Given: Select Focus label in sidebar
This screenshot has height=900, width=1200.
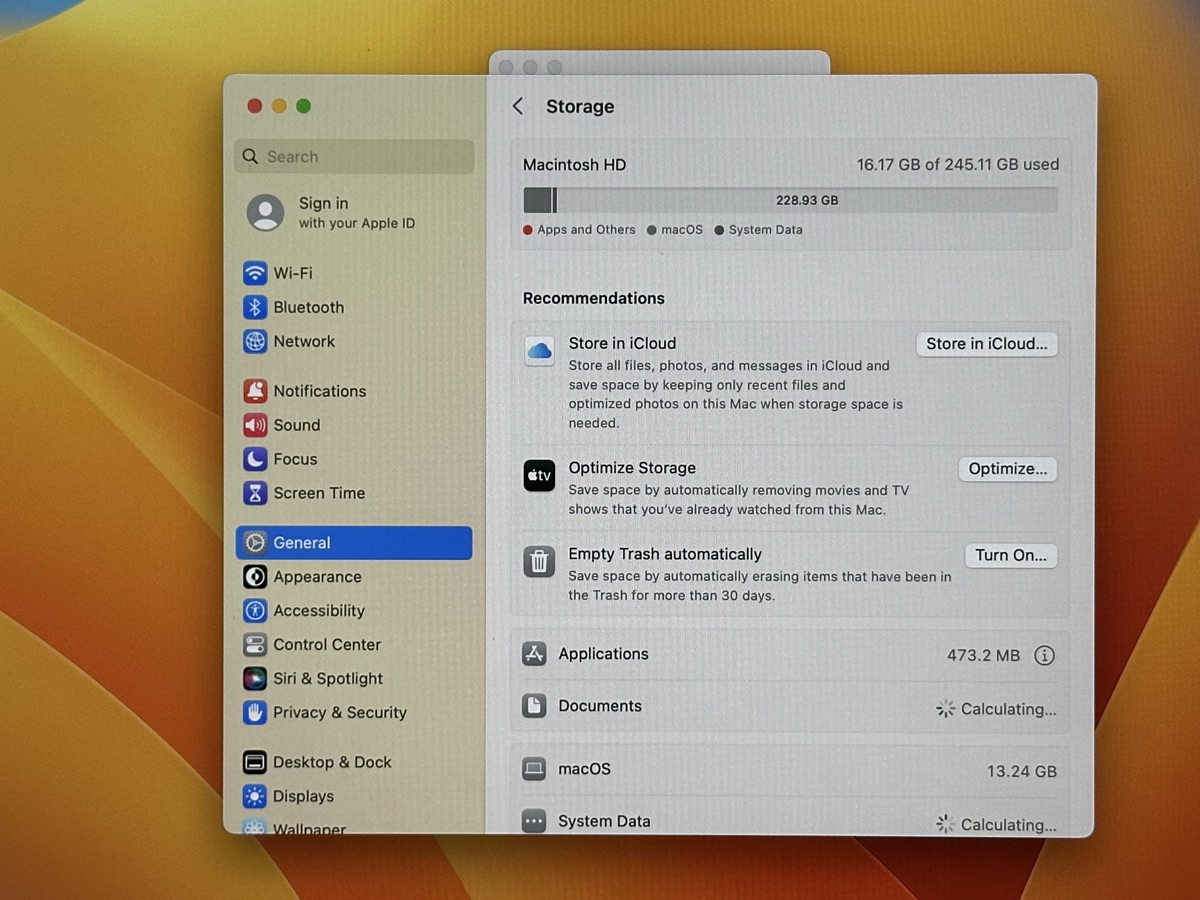Looking at the screenshot, I should [x=295, y=459].
